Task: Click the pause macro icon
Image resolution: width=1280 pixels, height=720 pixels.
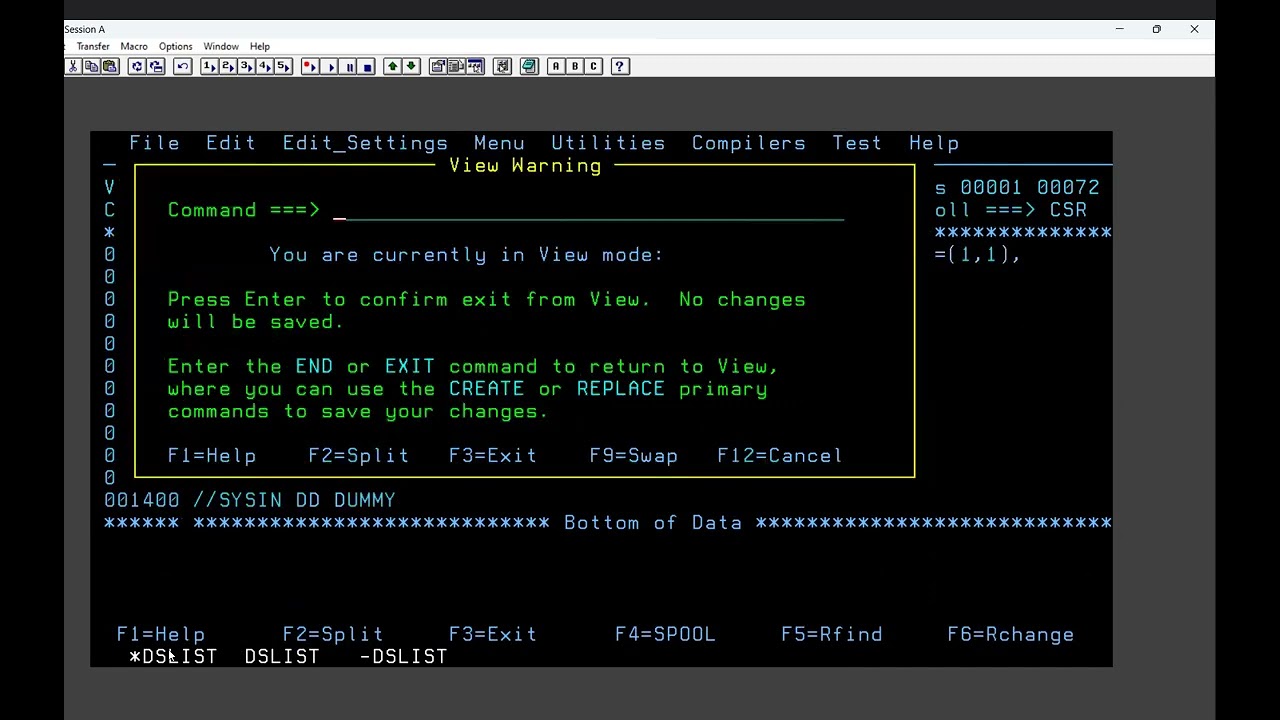Action: coord(349,66)
